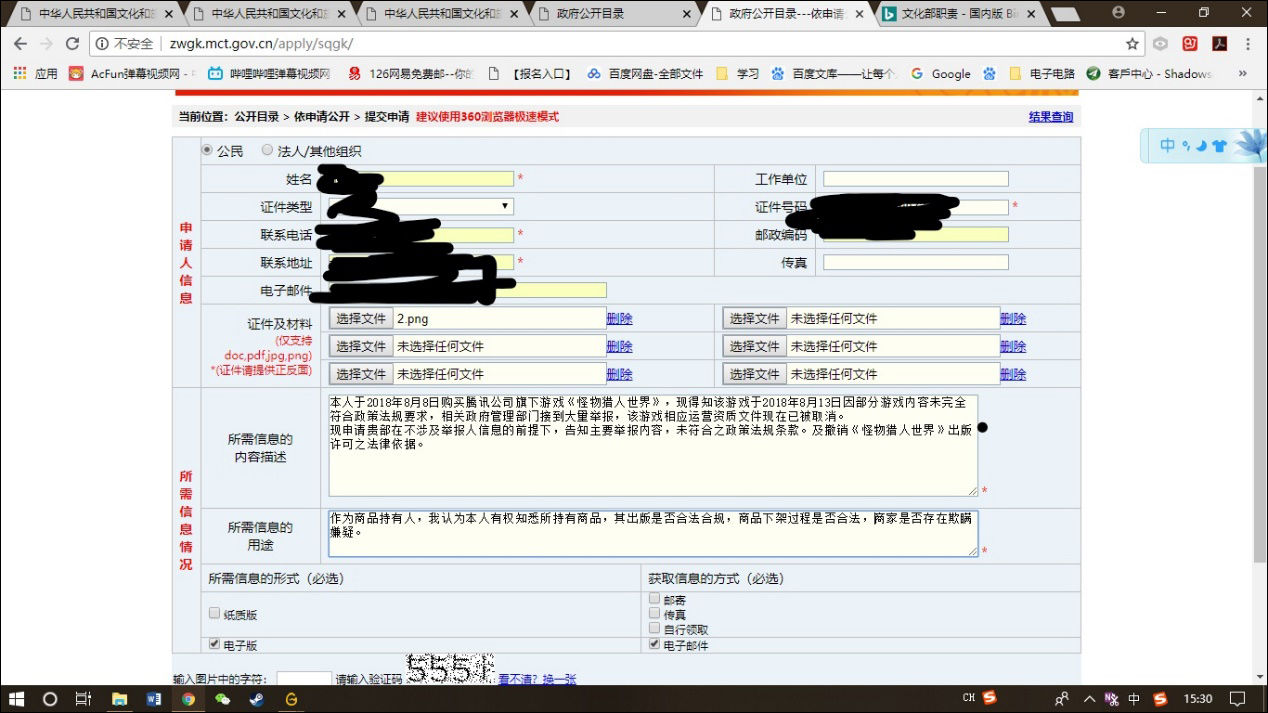Open the 百度网盘-全部文件 bookmark

coord(645,74)
